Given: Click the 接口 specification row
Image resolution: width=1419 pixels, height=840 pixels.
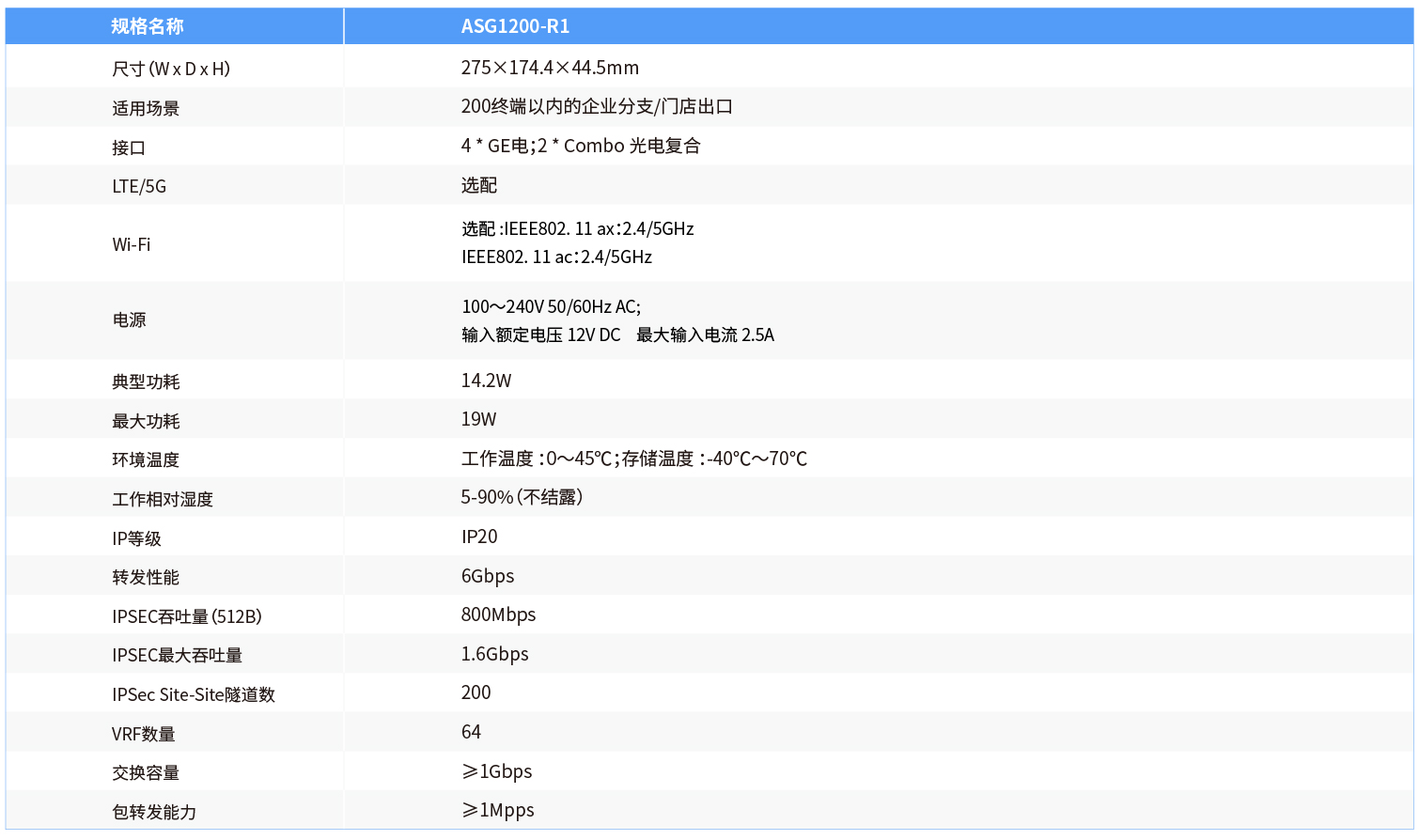Looking at the screenshot, I should point(125,146).
